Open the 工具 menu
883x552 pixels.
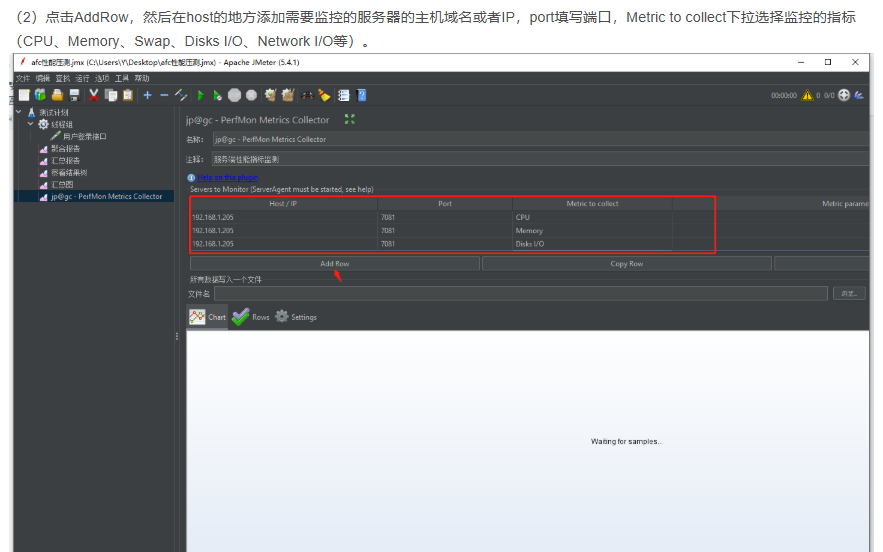[122, 78]
